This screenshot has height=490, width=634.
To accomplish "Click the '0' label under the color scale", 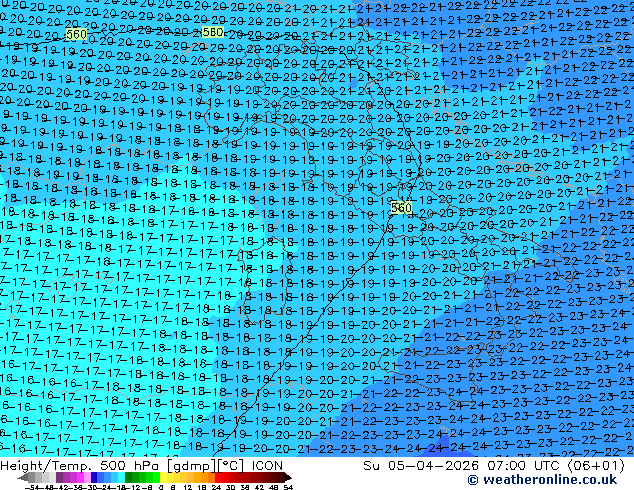I will coord(161,487).
